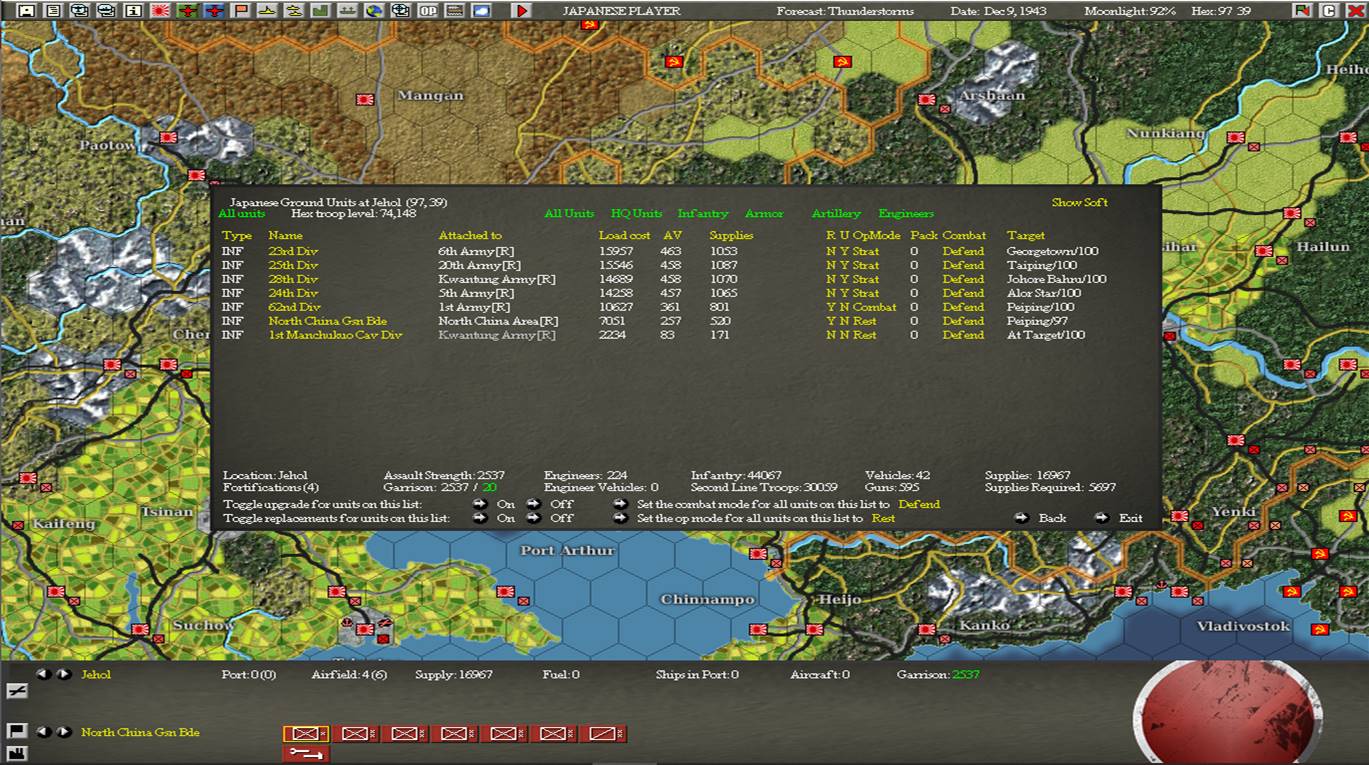Click the letter 'i' information toolbar icon
1369x765 pixels.
coord(134,11)
